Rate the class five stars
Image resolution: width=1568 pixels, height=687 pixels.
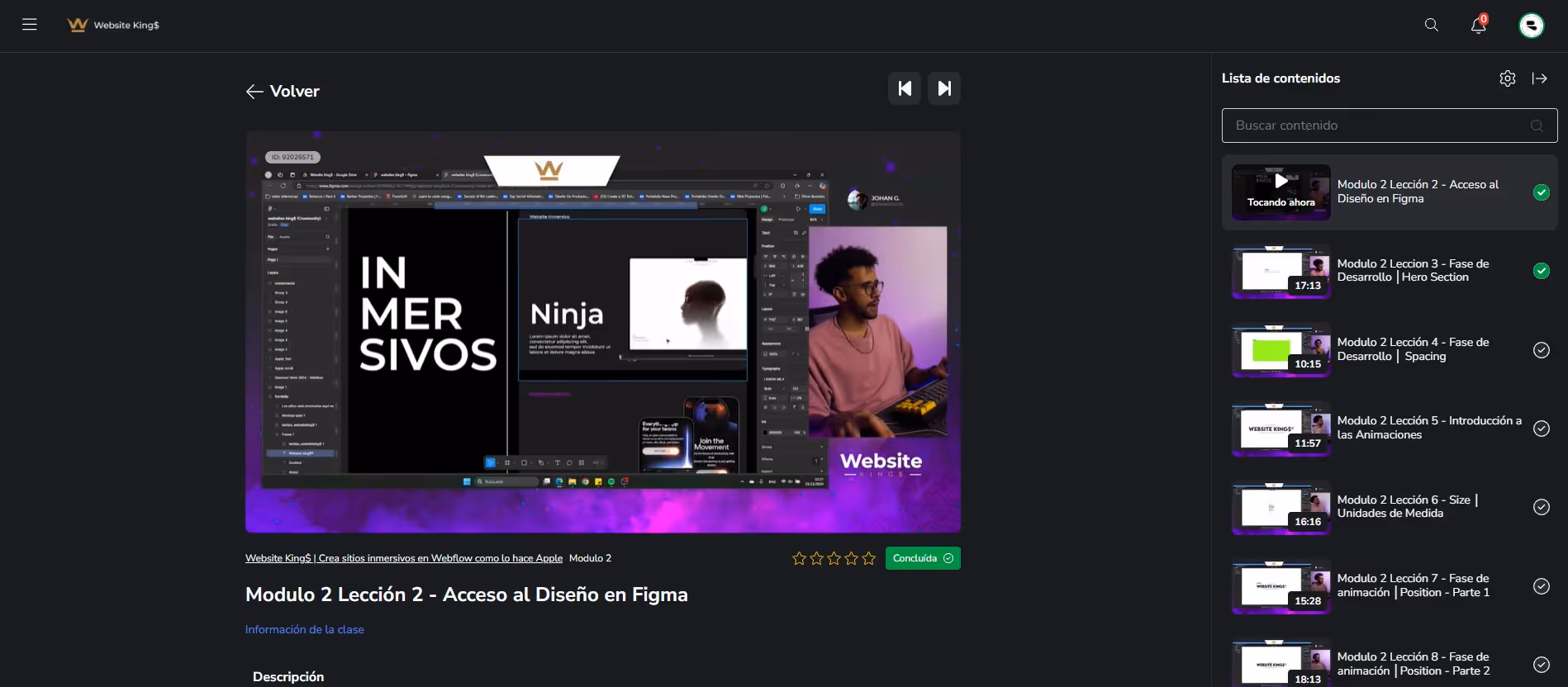[868, 558]
